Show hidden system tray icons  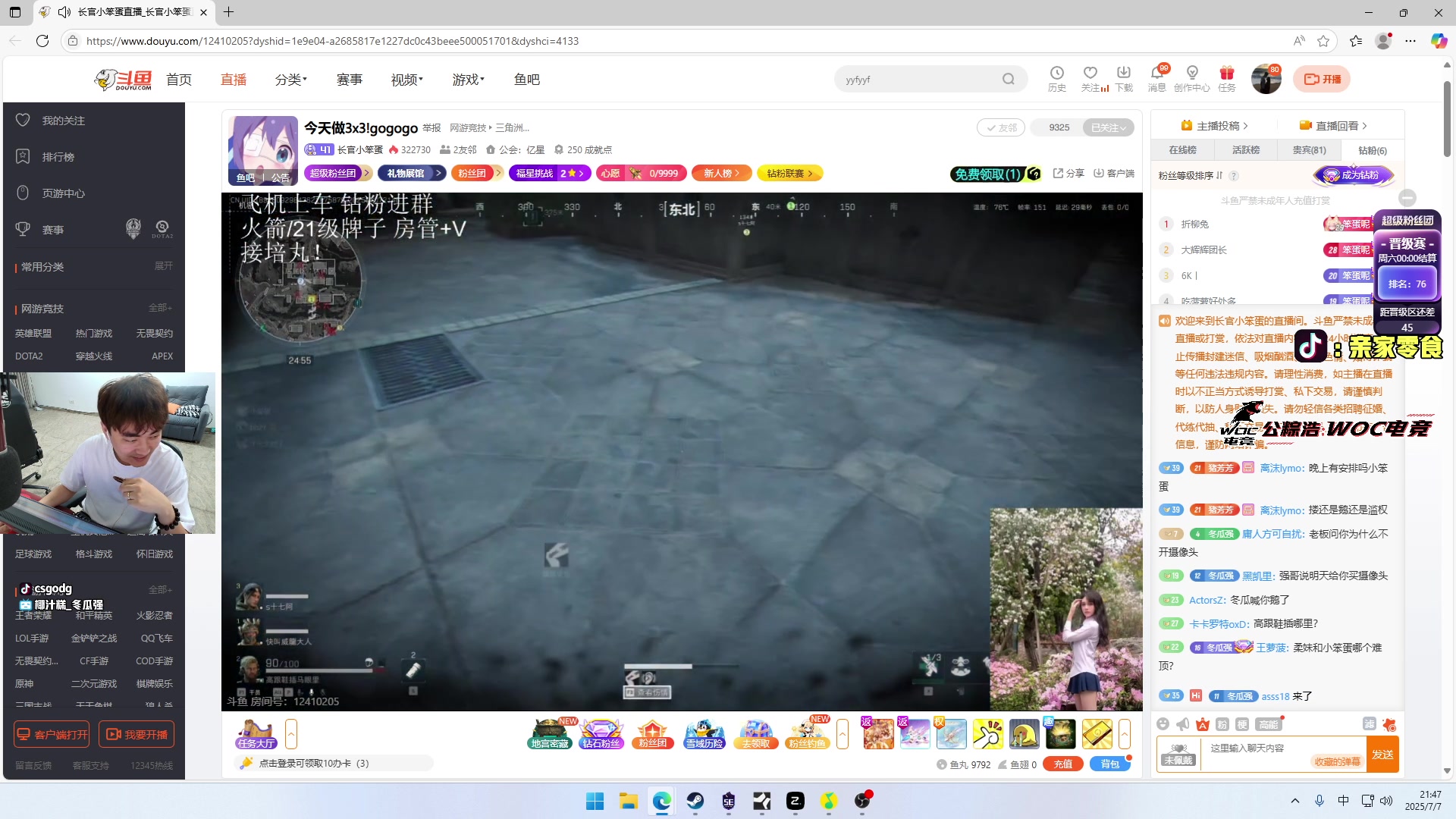point(1295,801)
